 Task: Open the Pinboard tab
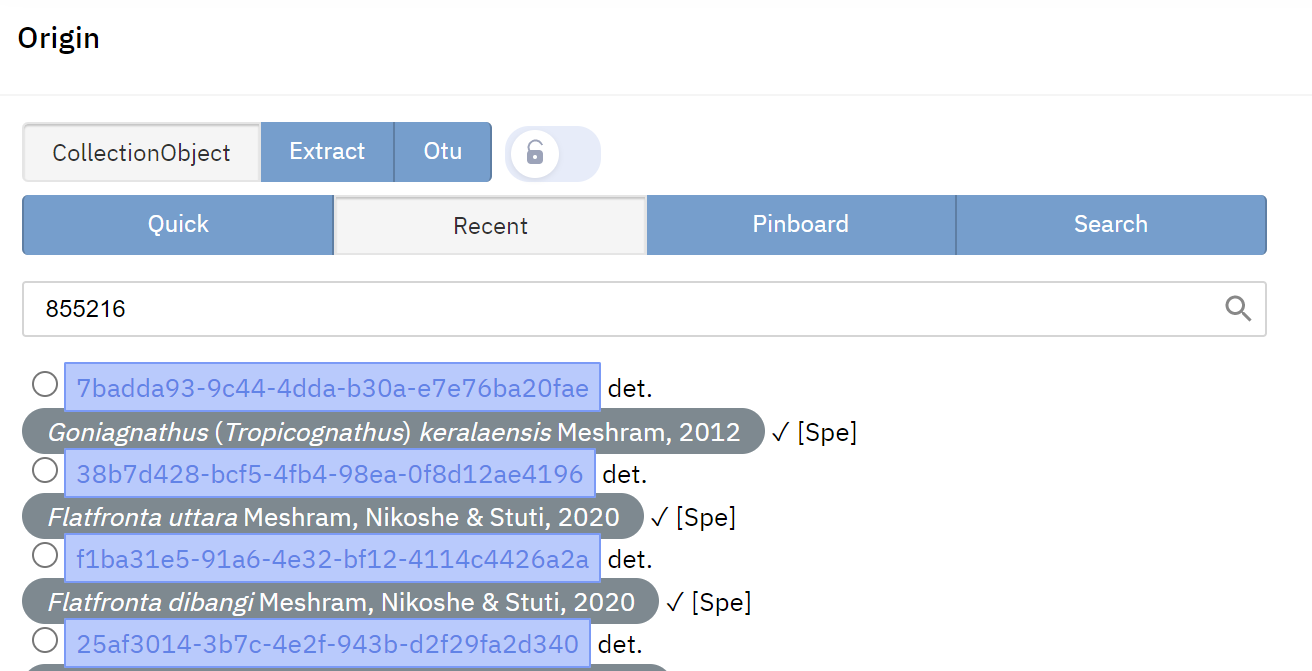(x=801, y=224)
